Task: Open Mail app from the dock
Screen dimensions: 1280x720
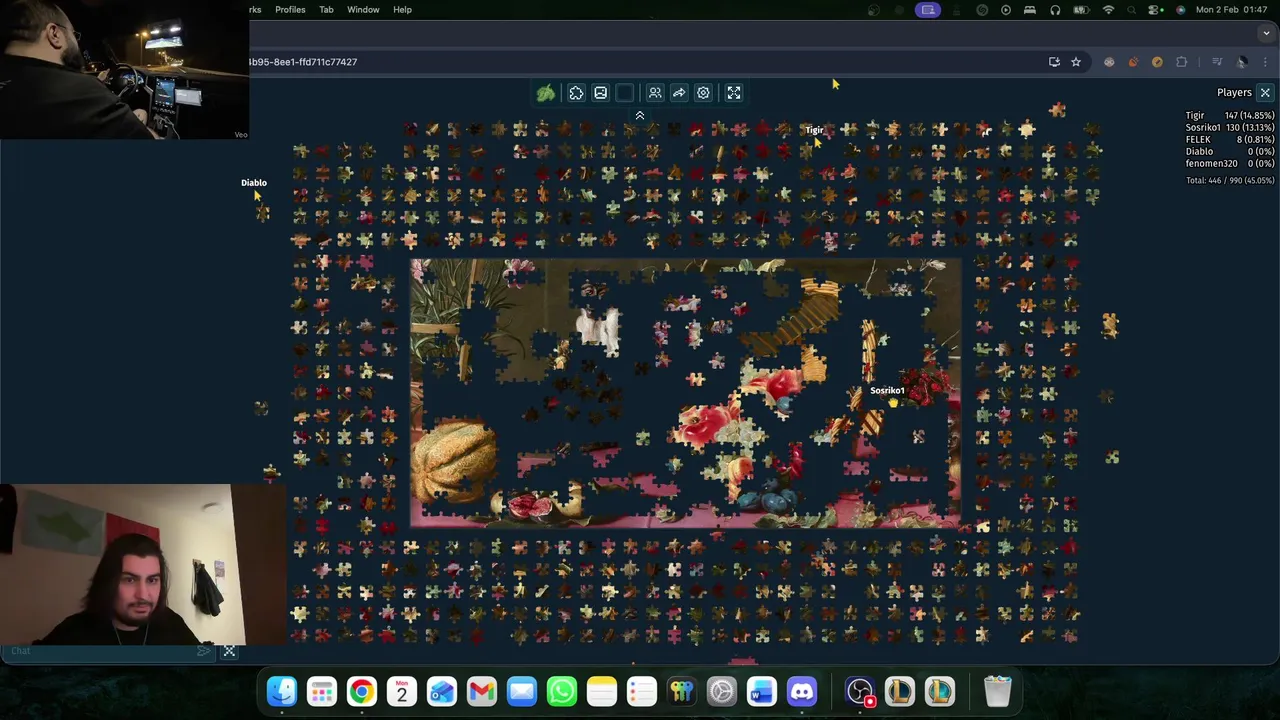Action: coord(522,691)
